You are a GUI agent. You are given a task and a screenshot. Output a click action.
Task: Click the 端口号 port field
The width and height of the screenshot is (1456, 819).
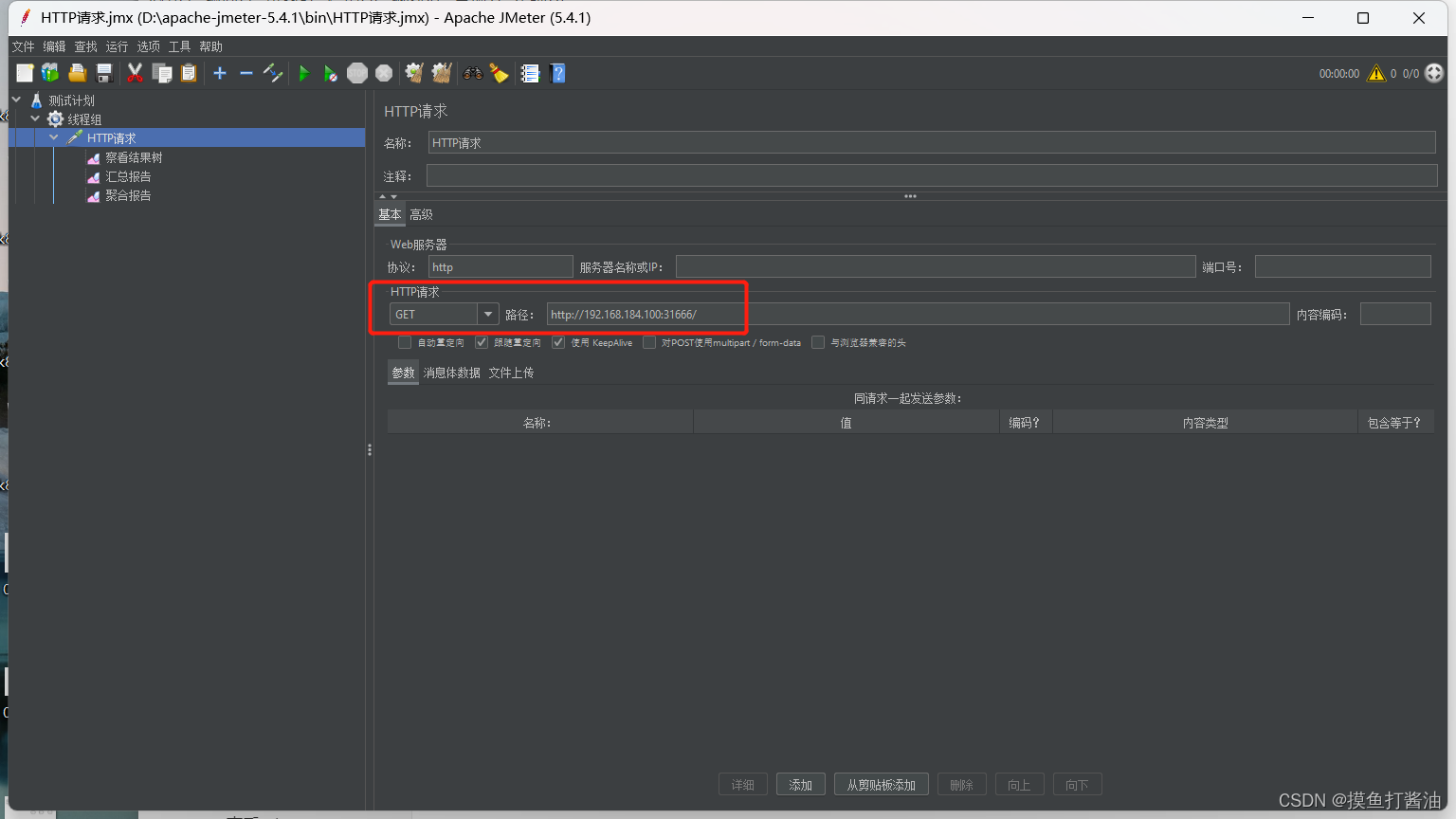coord(1343,266)
